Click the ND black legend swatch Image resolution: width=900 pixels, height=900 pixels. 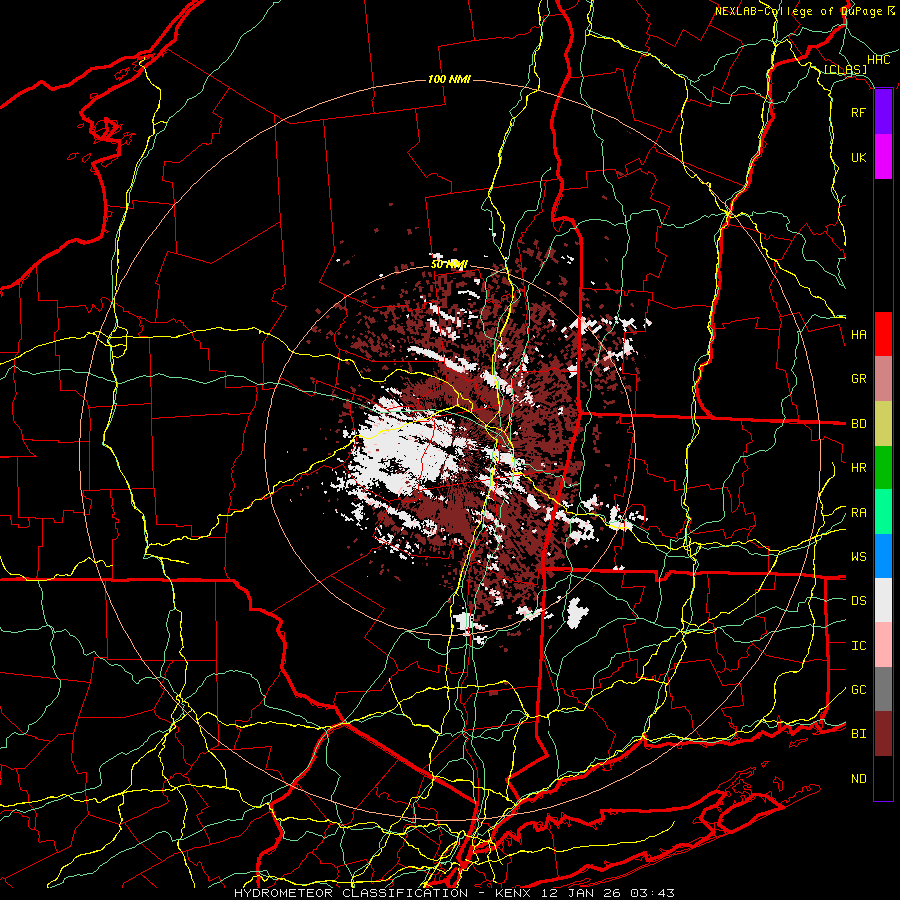coord(883,778)
